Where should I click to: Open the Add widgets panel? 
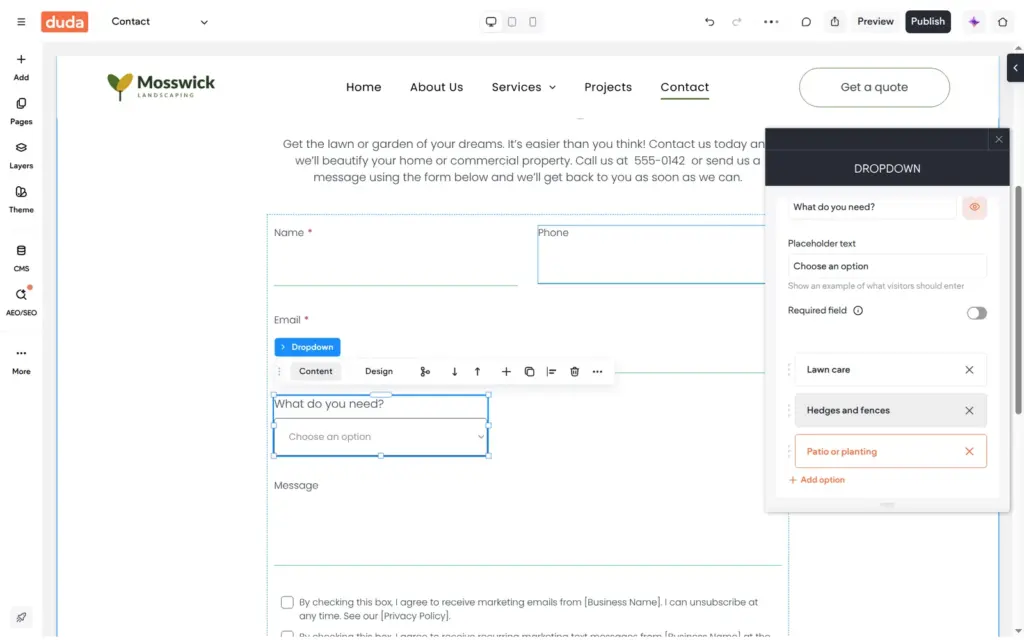click(21, 67)
